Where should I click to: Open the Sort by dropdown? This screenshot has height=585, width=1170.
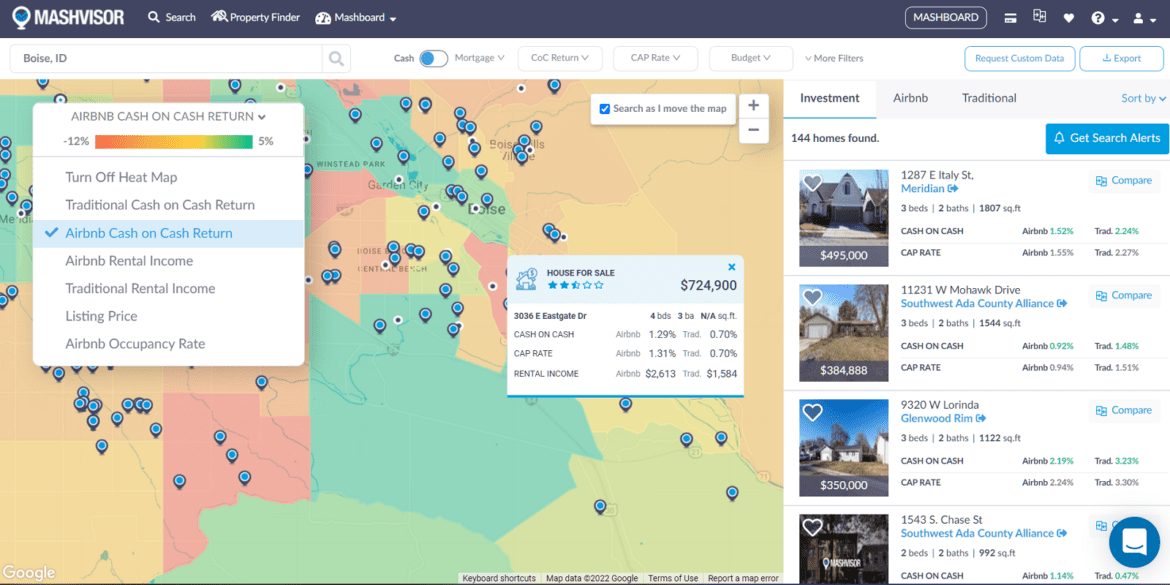click(x=1144, y=98)
